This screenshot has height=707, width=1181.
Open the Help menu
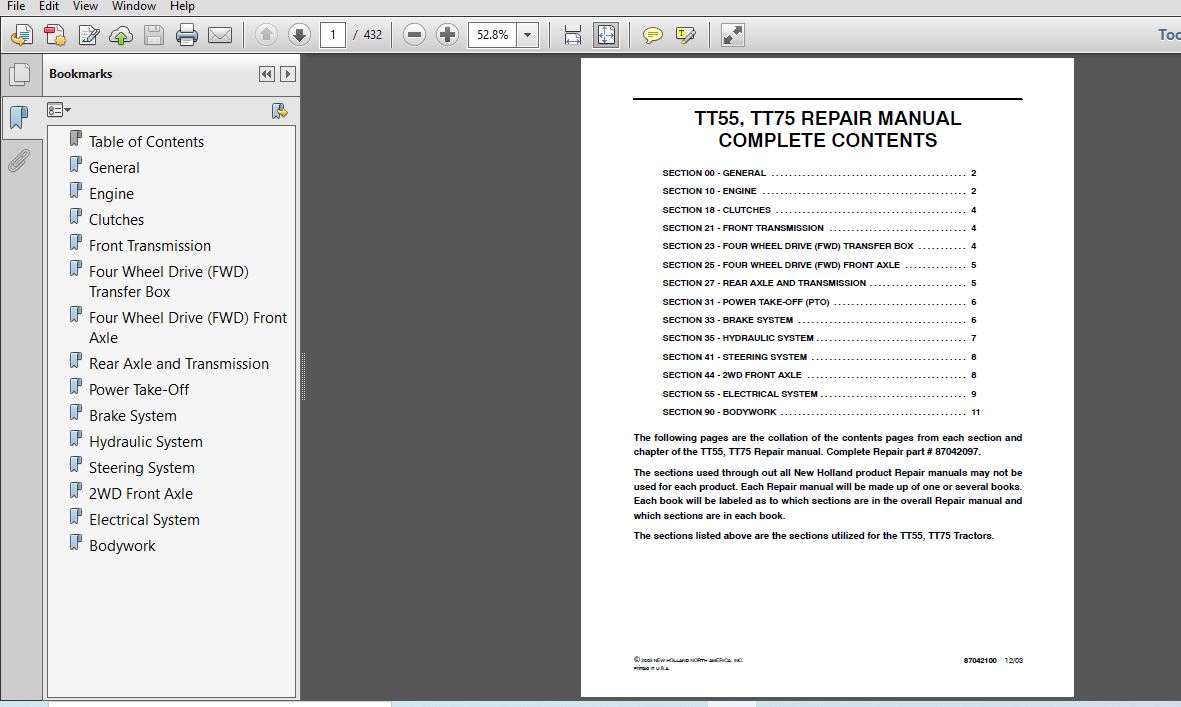tap(182, 6)
